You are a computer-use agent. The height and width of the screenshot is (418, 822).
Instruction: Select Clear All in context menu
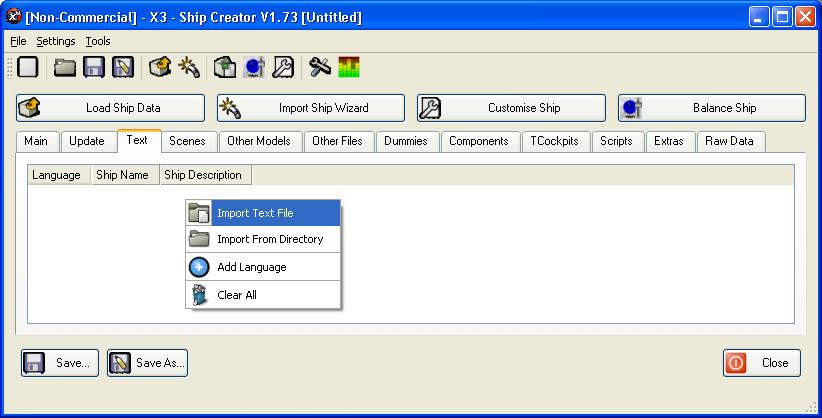263,295
